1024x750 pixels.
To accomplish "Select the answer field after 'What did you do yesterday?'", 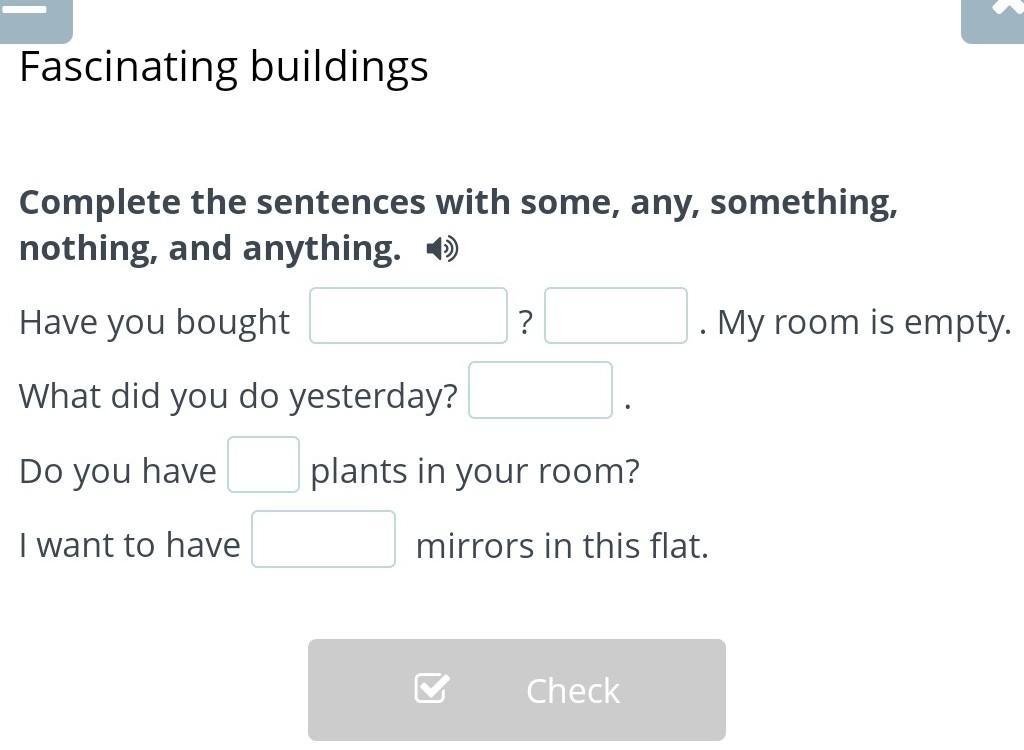I will coord(540,390).
